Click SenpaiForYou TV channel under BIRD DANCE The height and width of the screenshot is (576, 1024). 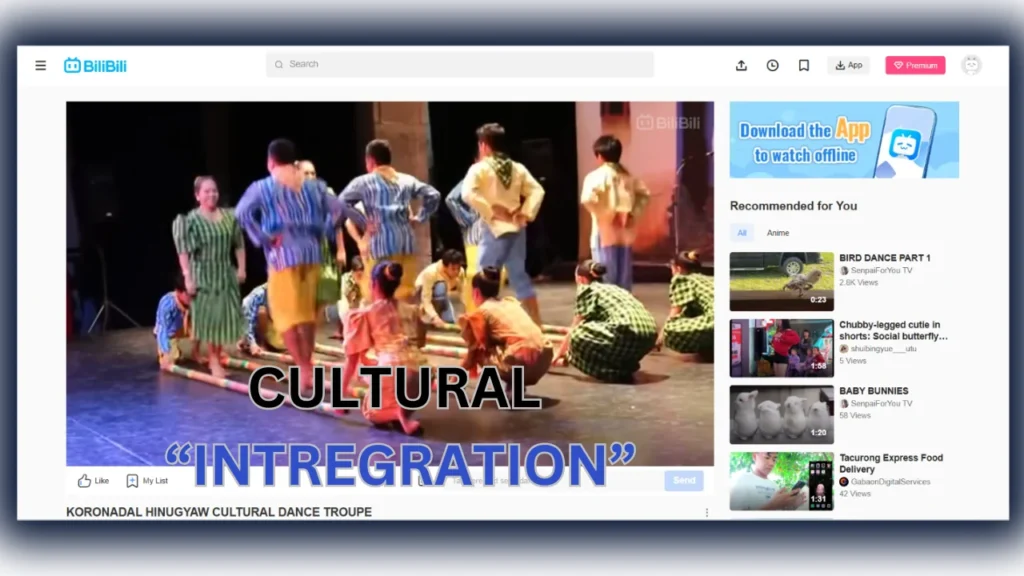click(x=880, y=271)
